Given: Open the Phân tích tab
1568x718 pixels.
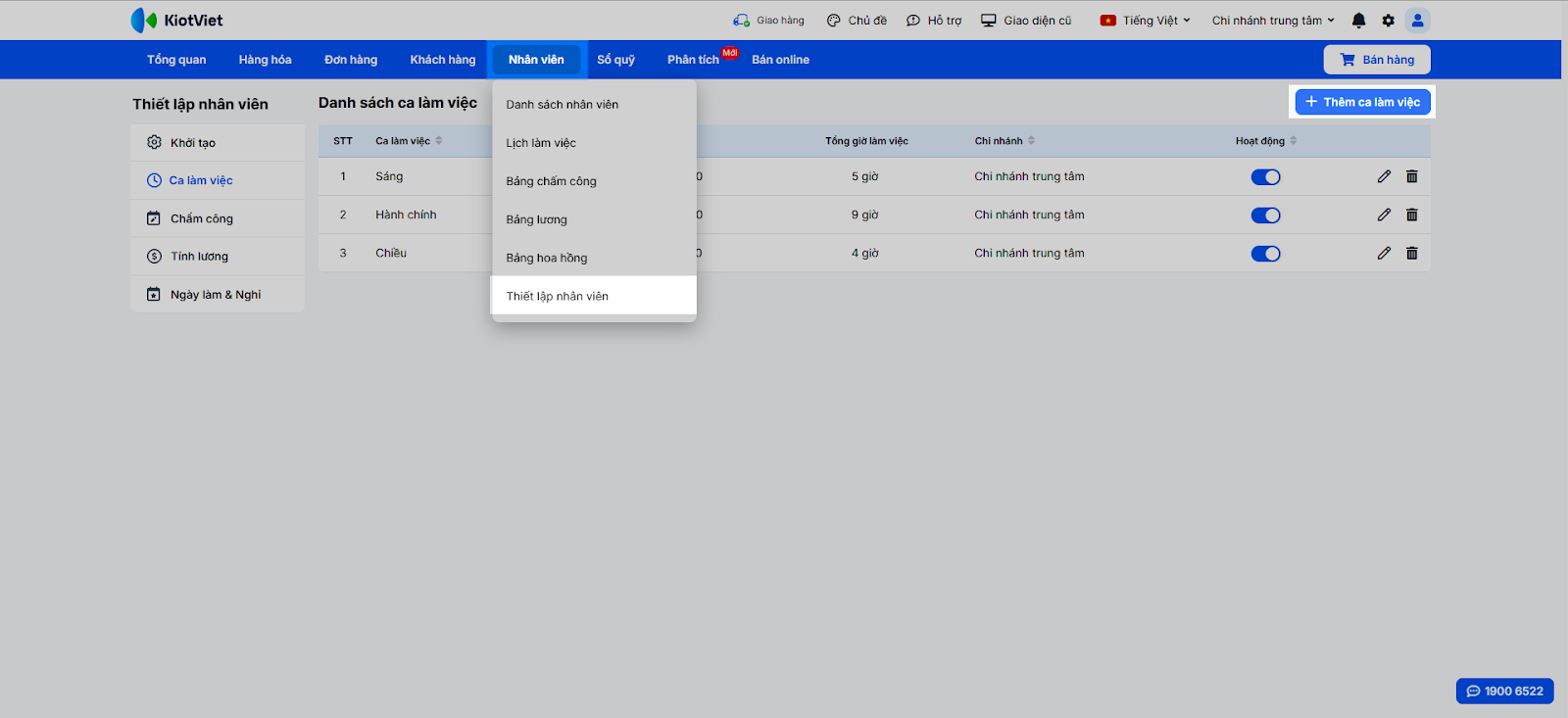Looking at the screenshot, I should pos(693,60).
